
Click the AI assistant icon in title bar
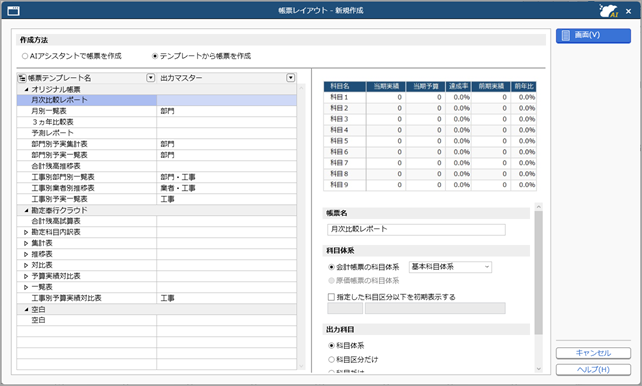[608, 11]
